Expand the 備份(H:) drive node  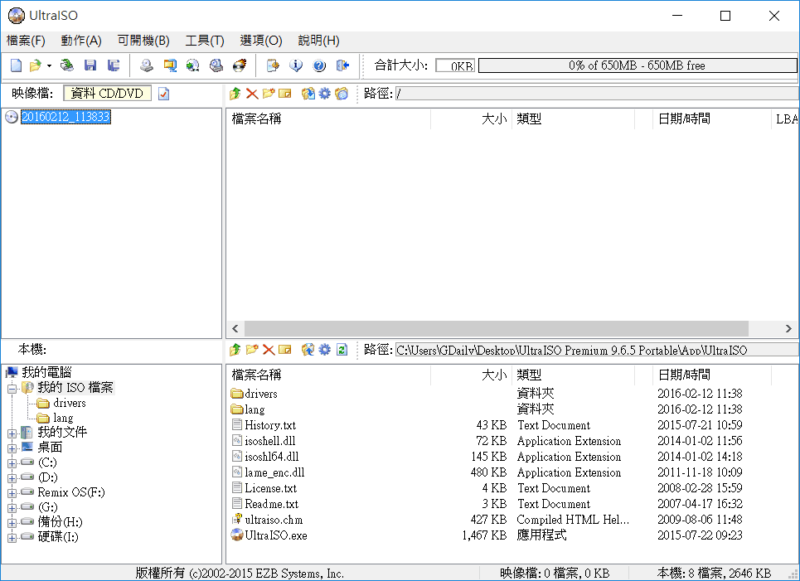click(x=12, y=523)
